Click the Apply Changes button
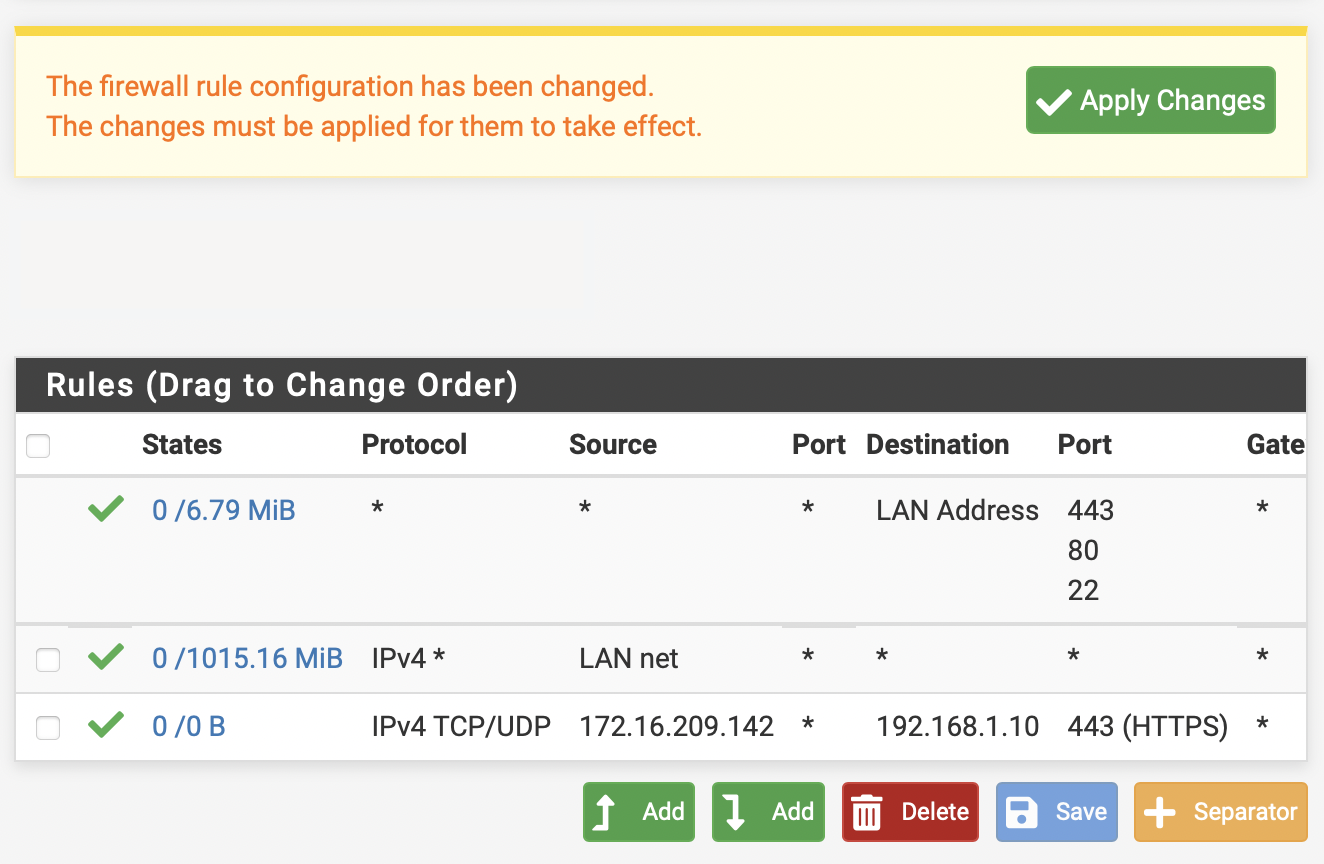 click(1150, 100)
